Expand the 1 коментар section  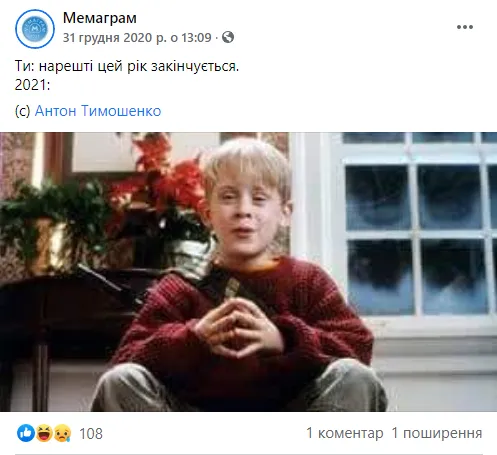[x=344, y=433]
